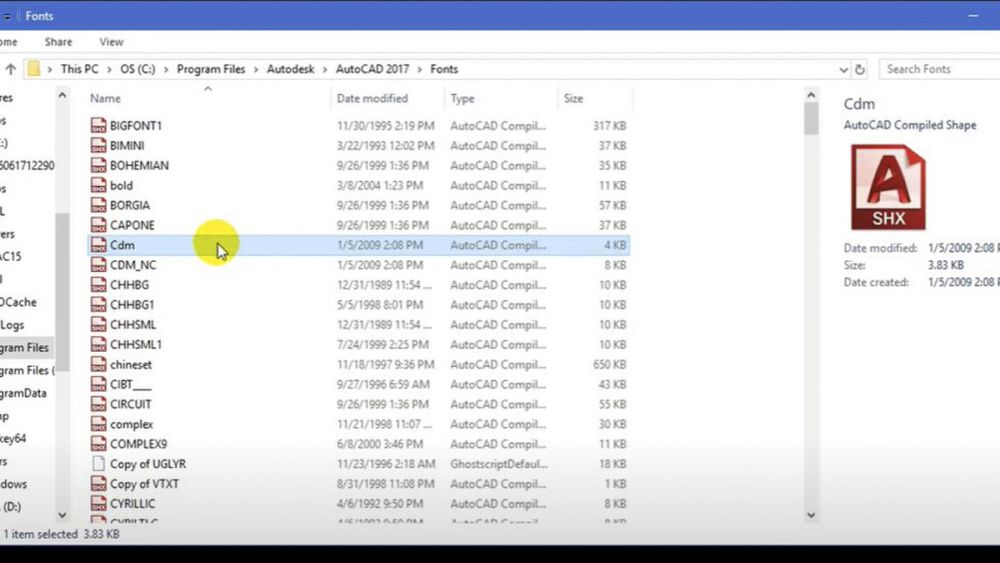Viewport: 1000px width, 563px height.
Task: Click the 3/8/2004 1:23 PM date cell
Action: coord(379,186)
